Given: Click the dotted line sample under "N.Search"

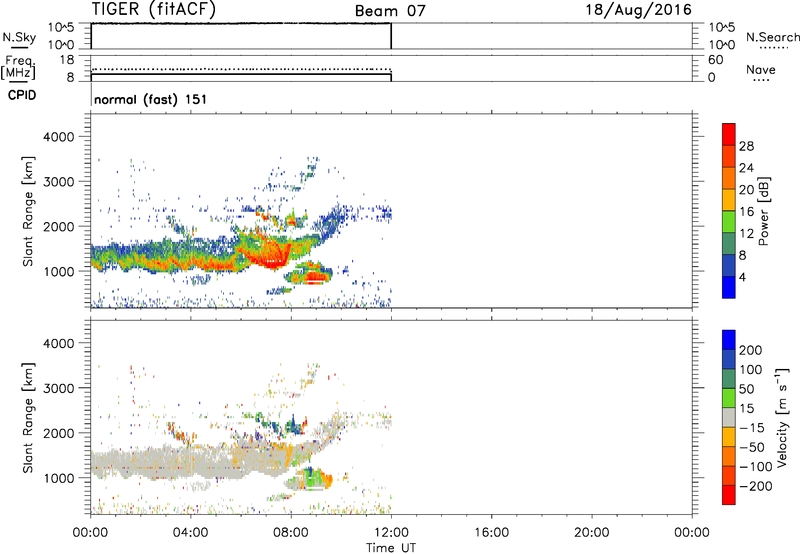Looking at the screenshot, I should (x=774, y=48).
